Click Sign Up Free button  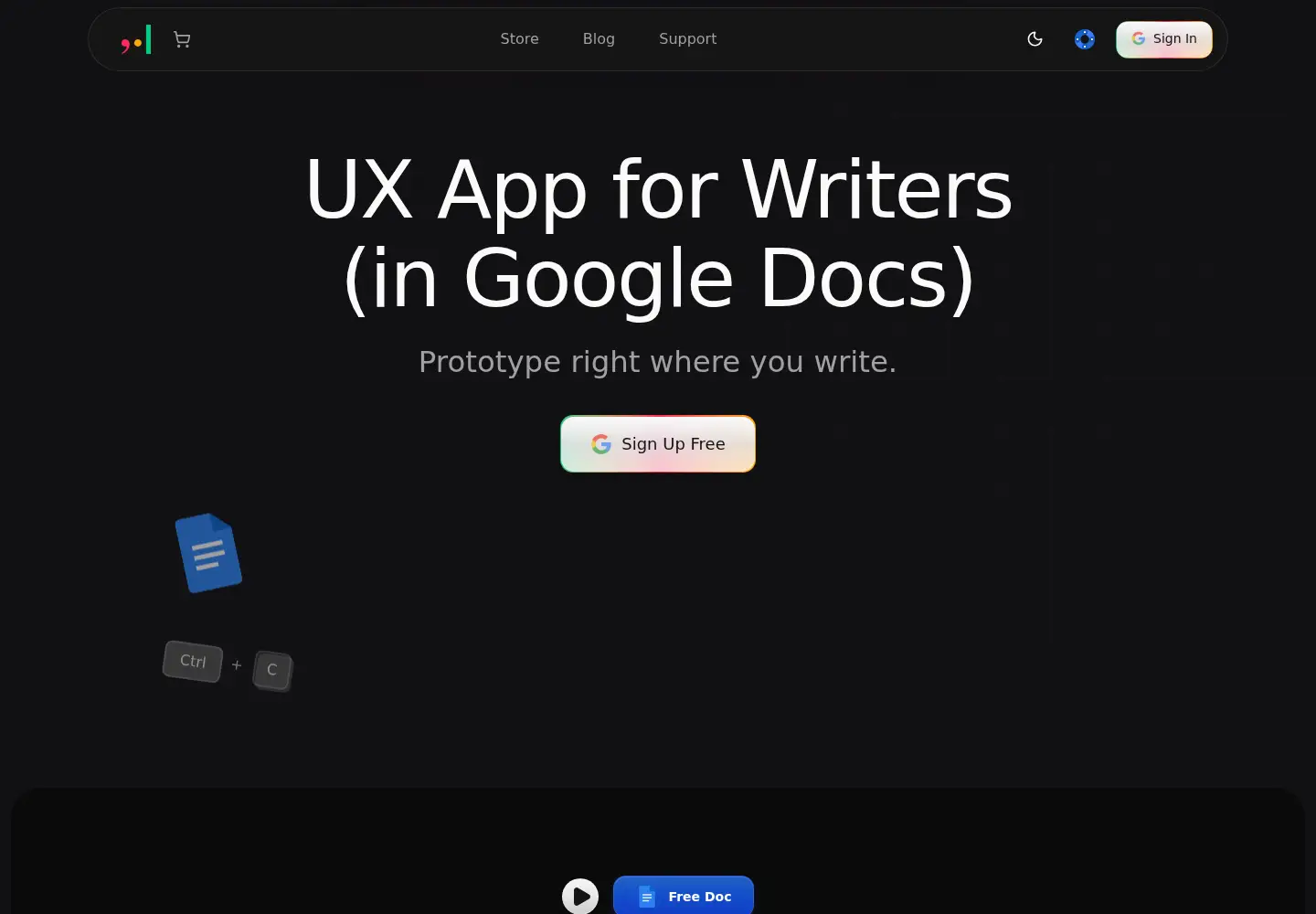658,444
